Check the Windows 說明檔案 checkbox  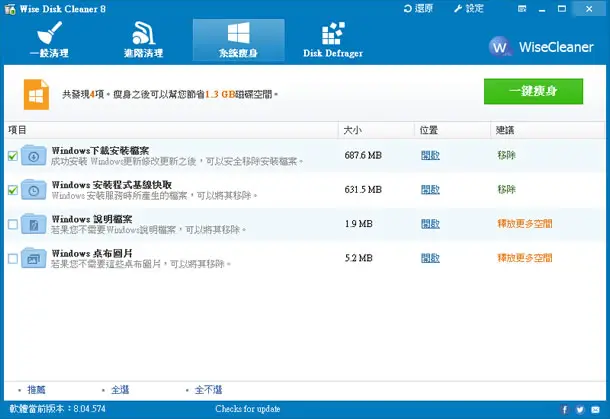coord(13,224)
